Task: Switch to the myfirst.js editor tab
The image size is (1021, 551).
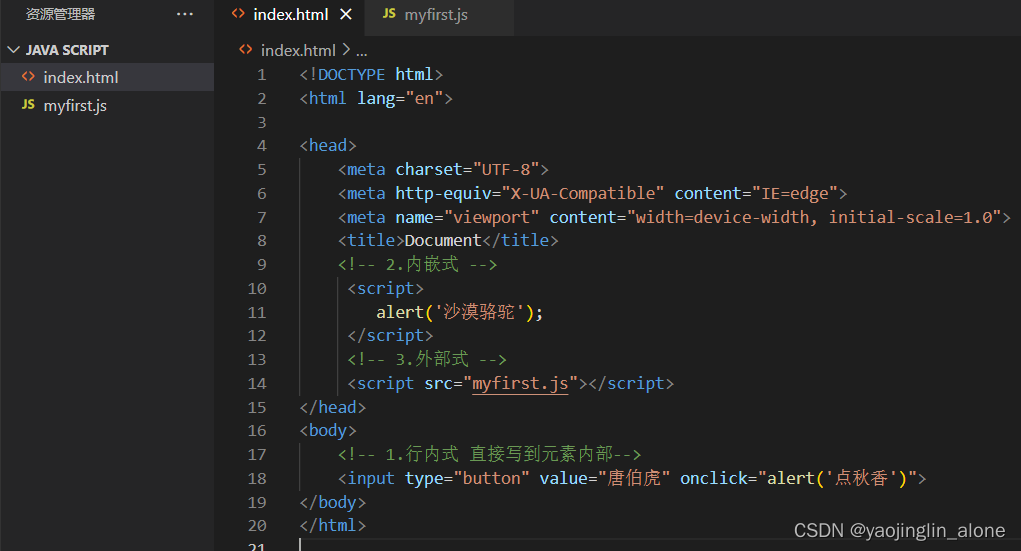Action: [x=436, y=14]
